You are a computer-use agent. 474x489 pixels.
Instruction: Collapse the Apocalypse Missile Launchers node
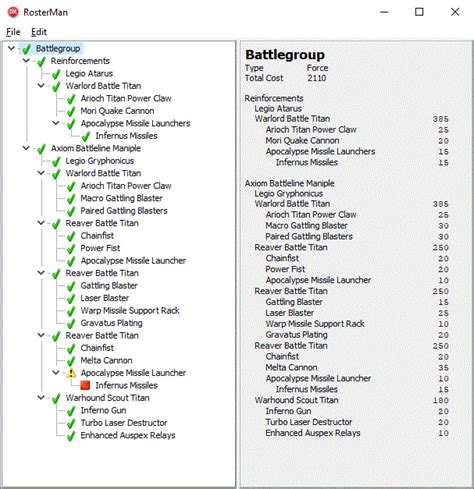coord(56,123)
